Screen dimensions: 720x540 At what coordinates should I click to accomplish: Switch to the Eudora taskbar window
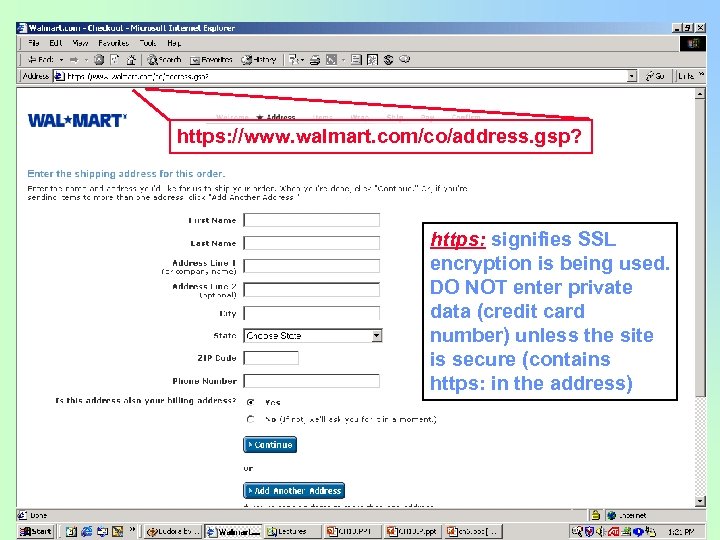[172, 532]
